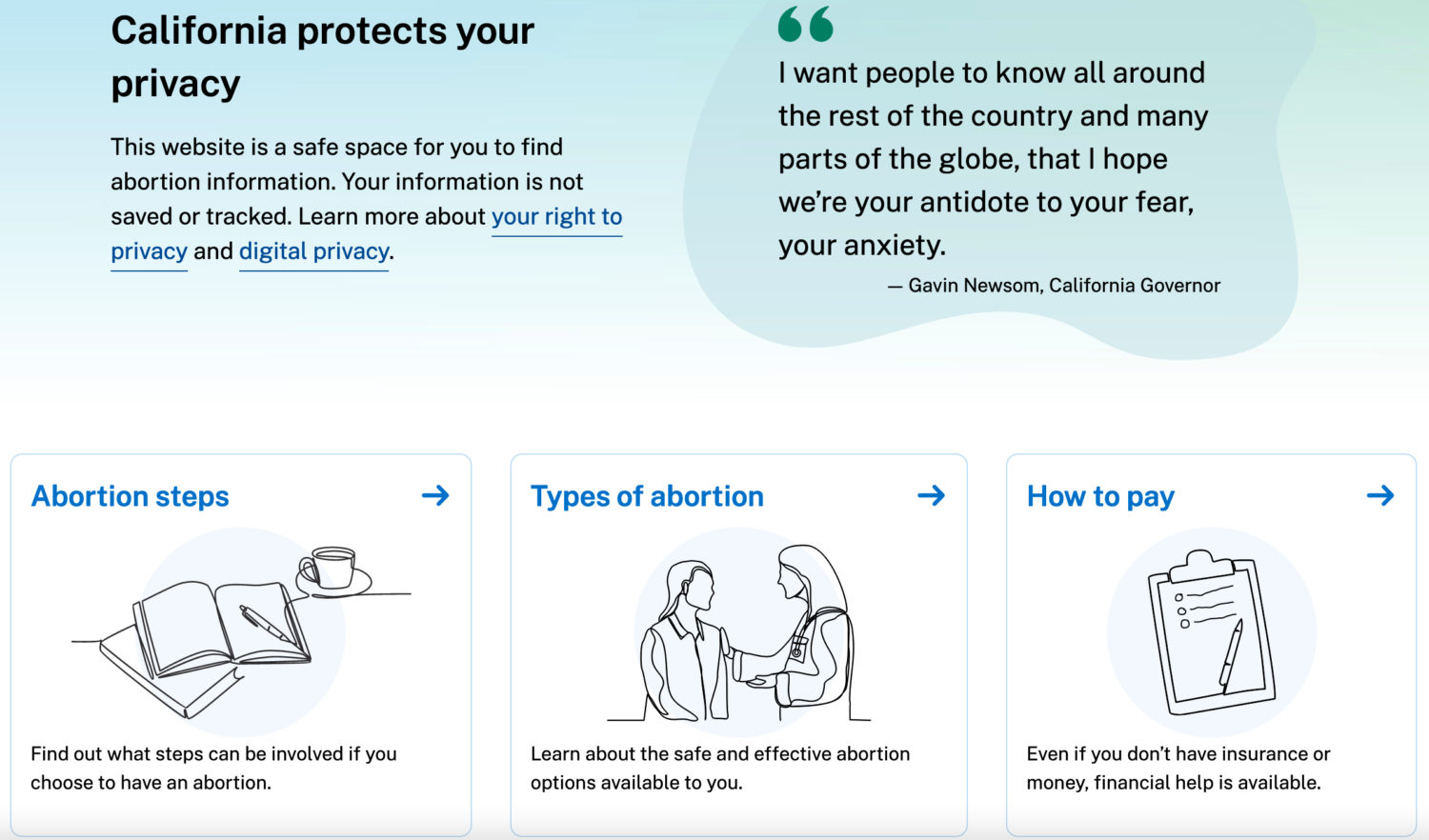The image size is (1429, 840).
Task: Open the 'Abortion steps' card heading
Action: click(131, 496)
